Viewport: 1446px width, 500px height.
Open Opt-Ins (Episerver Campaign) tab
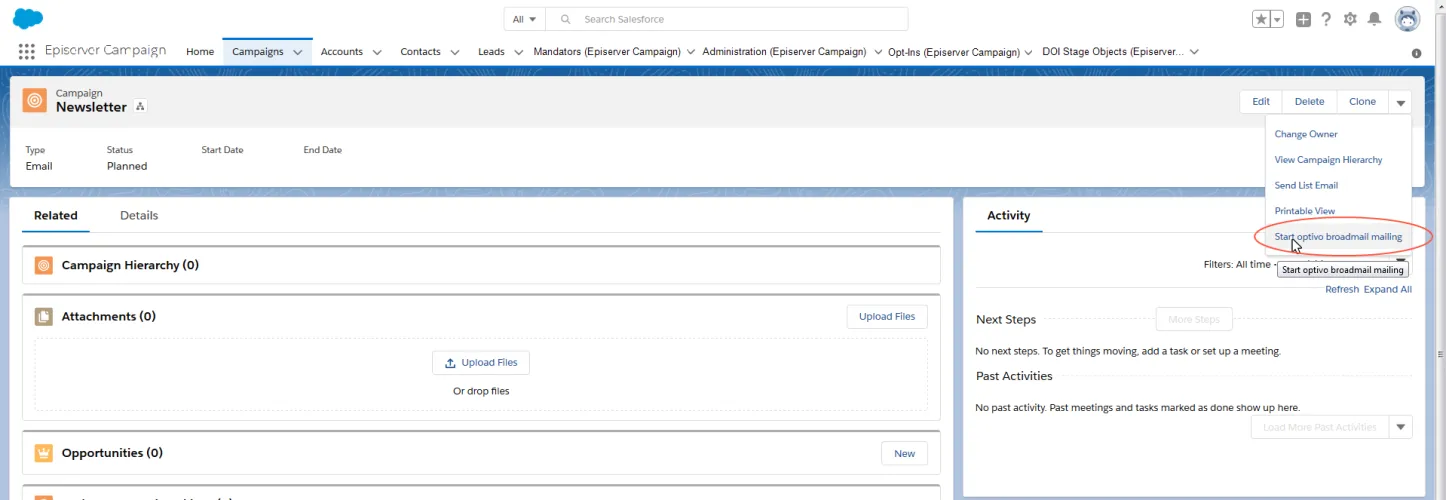(954, 52)
